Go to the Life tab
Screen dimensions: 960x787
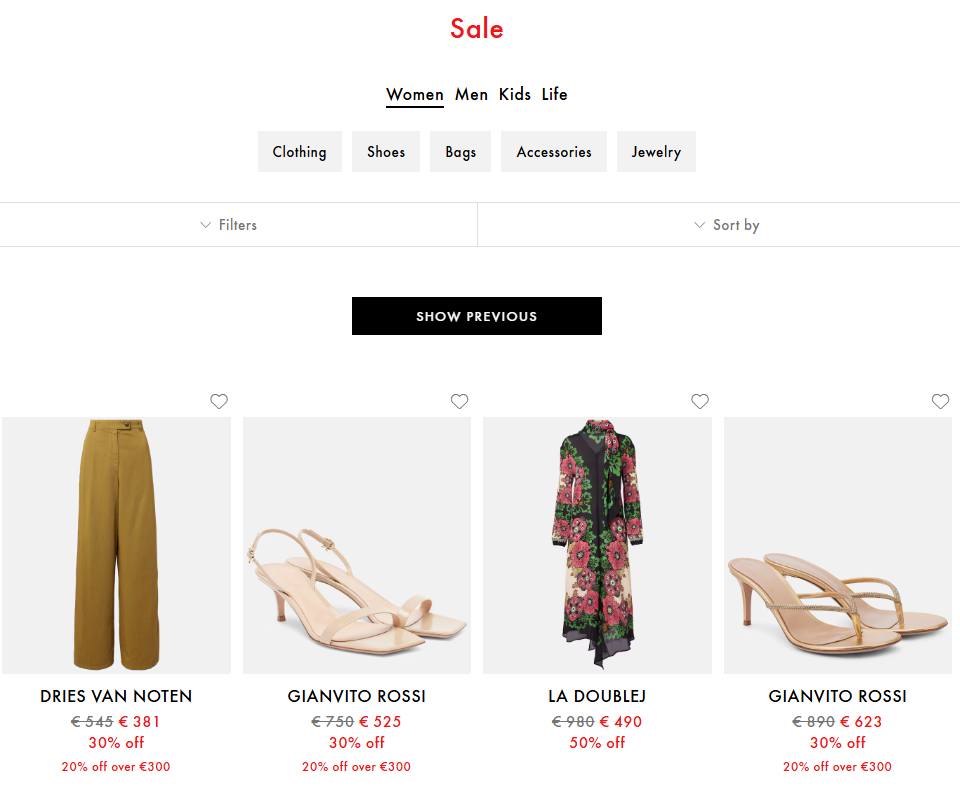point(555,94)
